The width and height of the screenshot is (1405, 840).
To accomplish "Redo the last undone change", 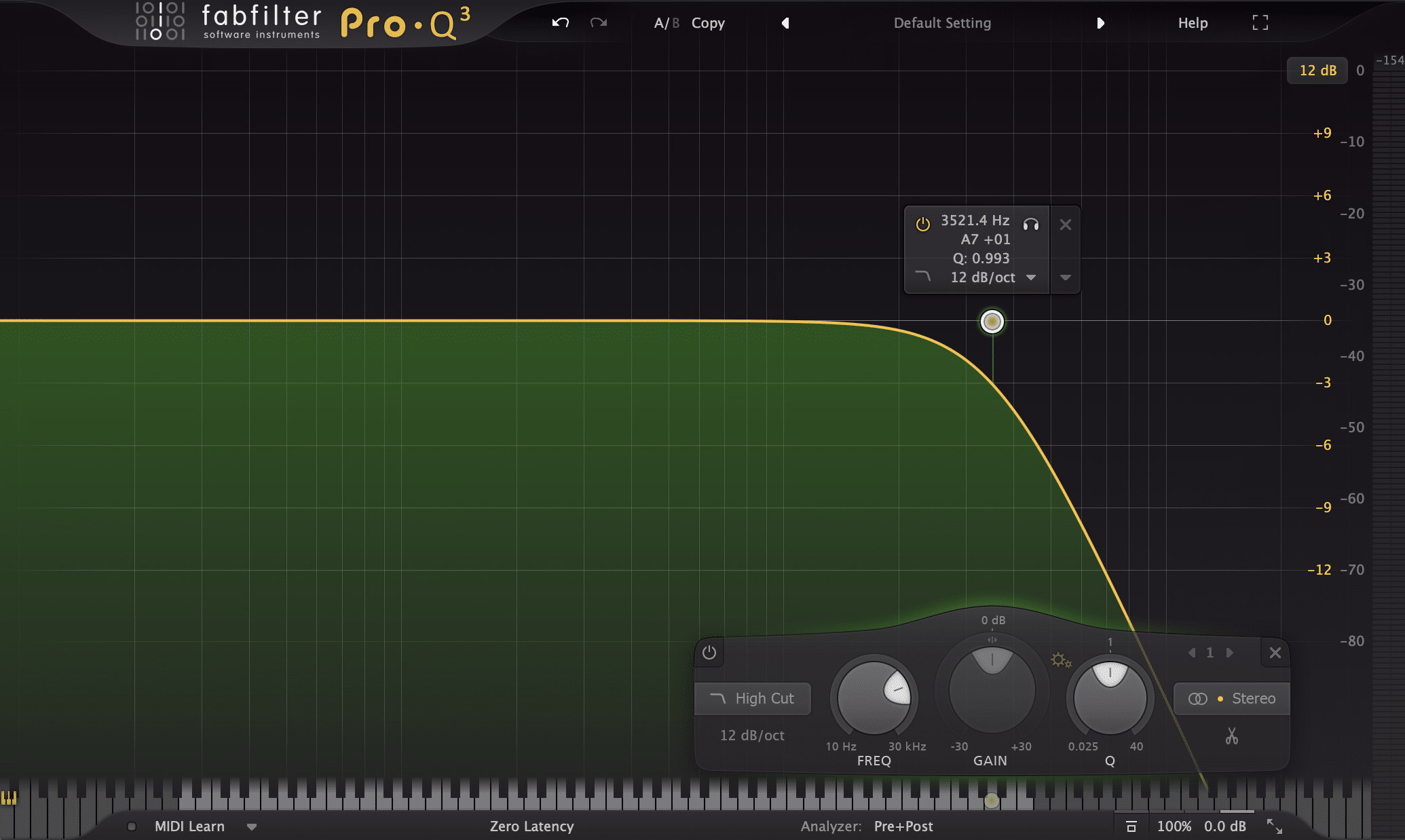I will click(x=599, y=22).
